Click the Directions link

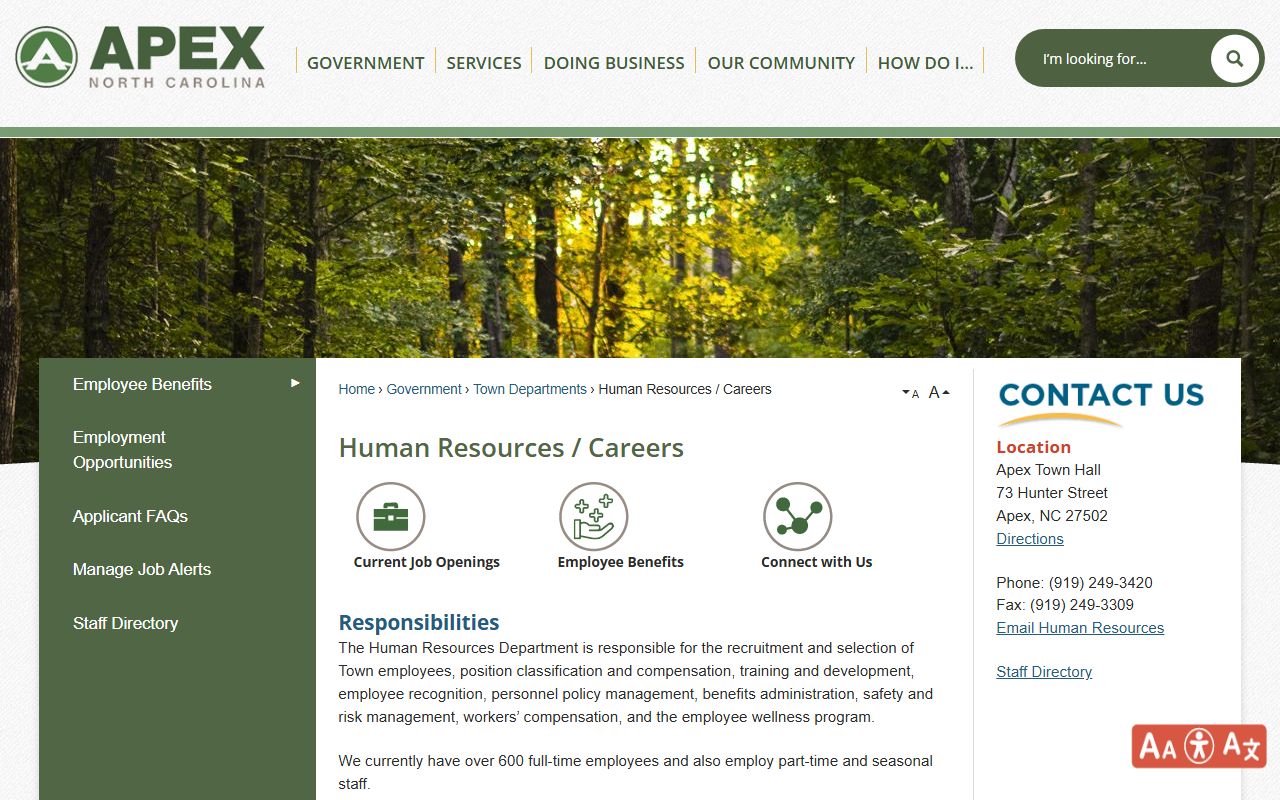[1029, 539]
